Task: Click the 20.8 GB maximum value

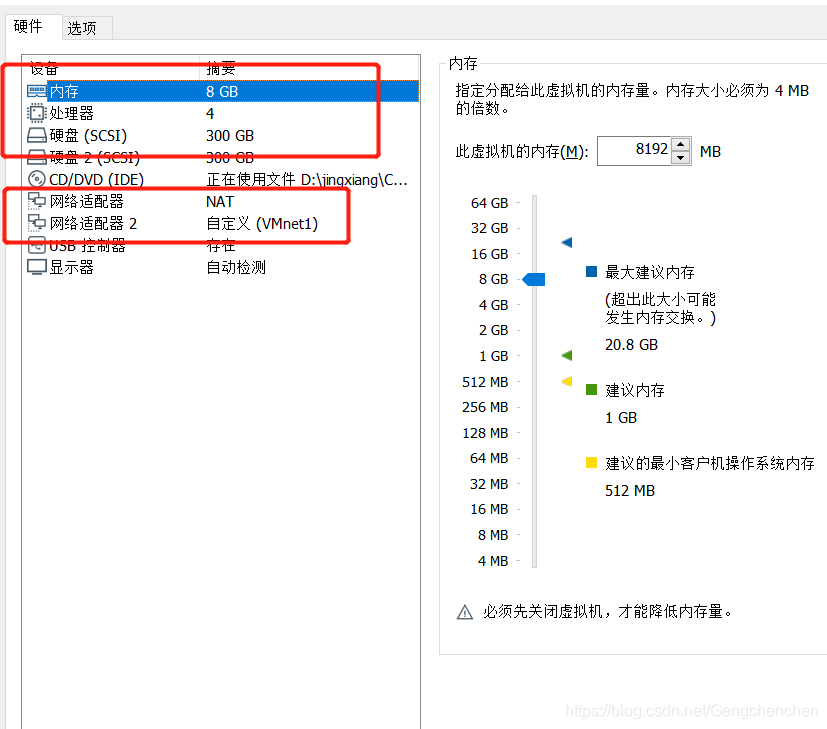Action: click(631, 344)
